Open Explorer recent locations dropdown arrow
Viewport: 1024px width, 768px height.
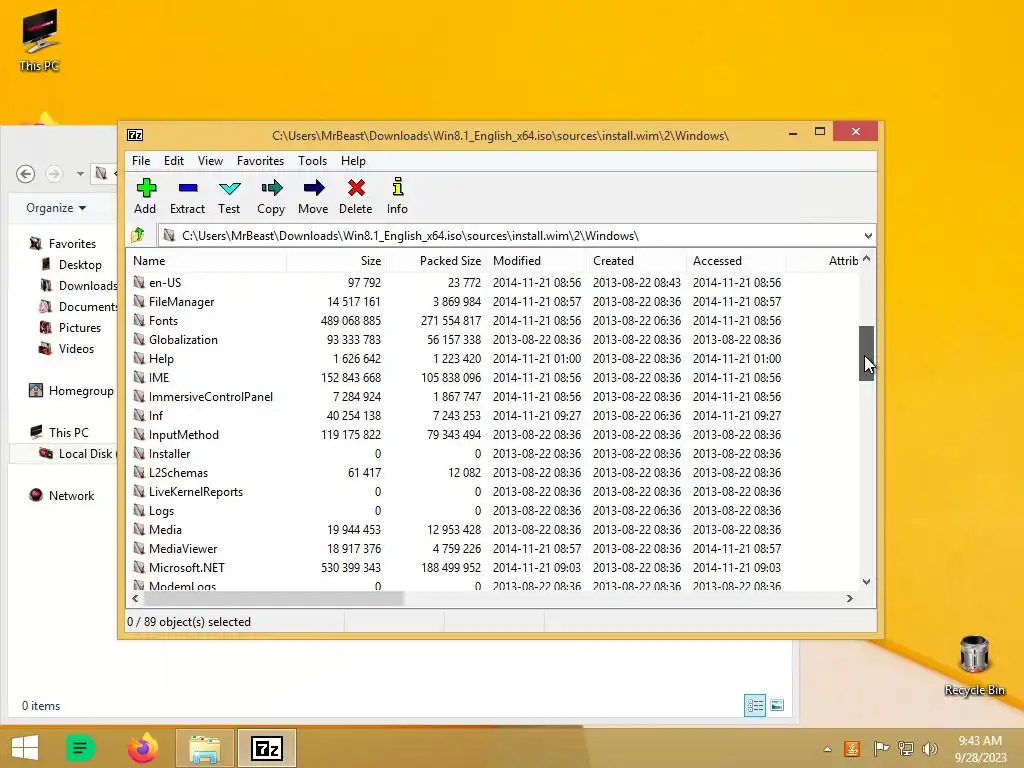coord(80,174)
